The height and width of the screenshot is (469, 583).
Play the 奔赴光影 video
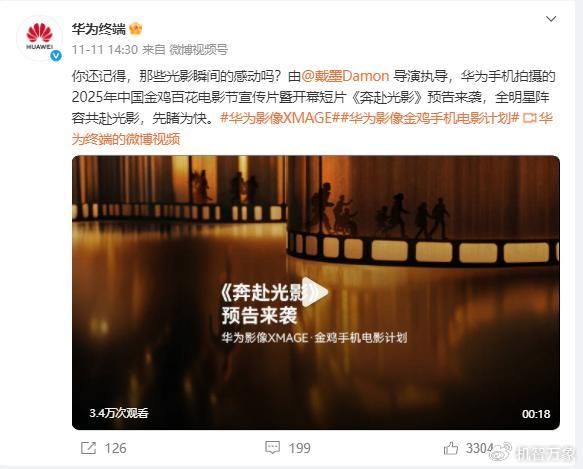click(x=315, y=292)
